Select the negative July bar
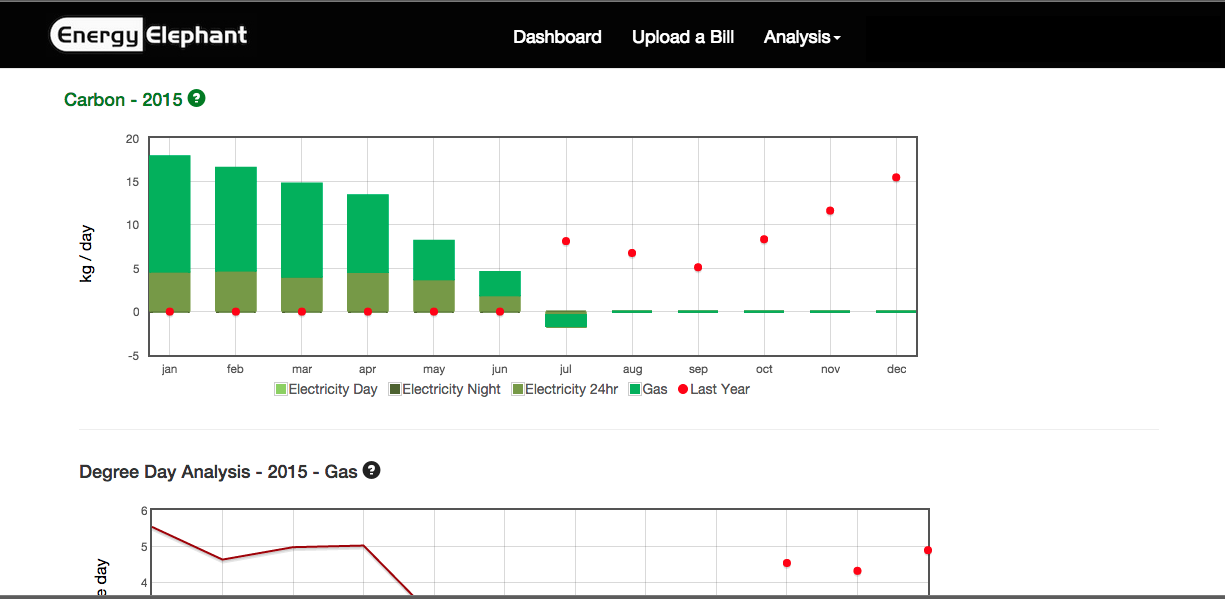 tap(566, 320)
